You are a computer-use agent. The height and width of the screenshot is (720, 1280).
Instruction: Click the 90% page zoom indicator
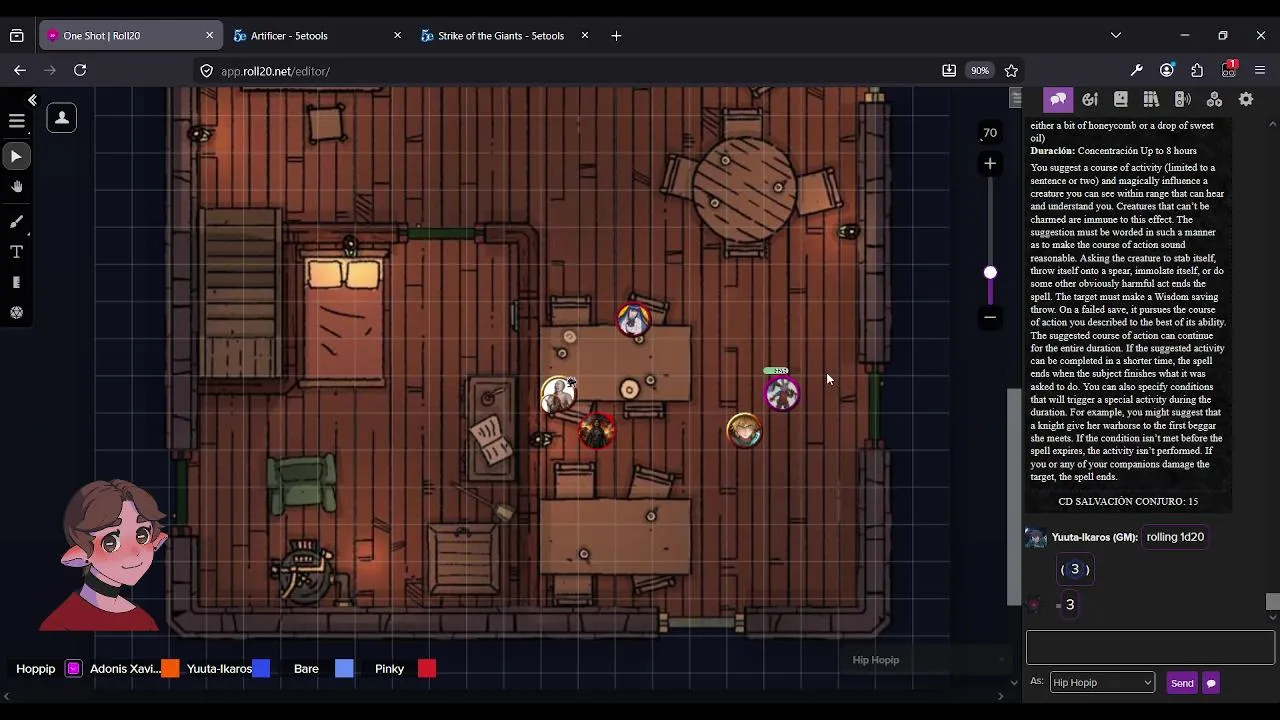tap(979, 71)
